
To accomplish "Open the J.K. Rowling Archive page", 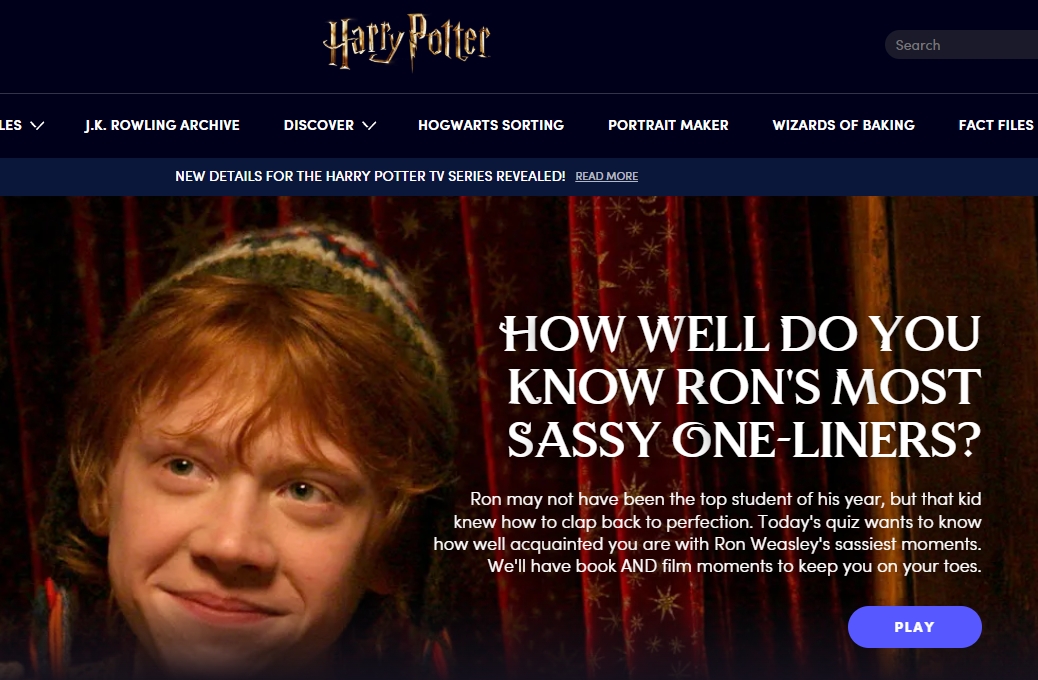I will pos(162,125).
